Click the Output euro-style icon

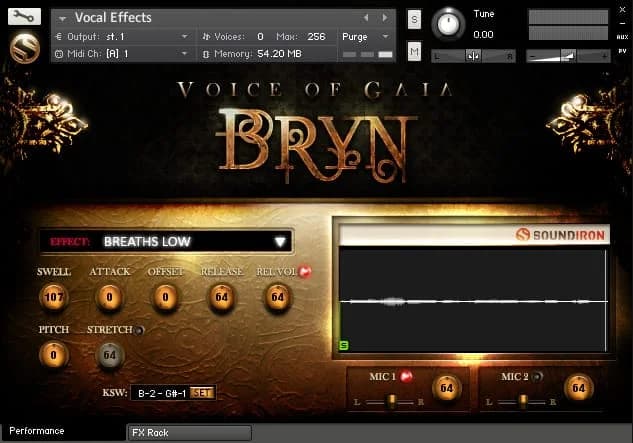pos(59,36)
